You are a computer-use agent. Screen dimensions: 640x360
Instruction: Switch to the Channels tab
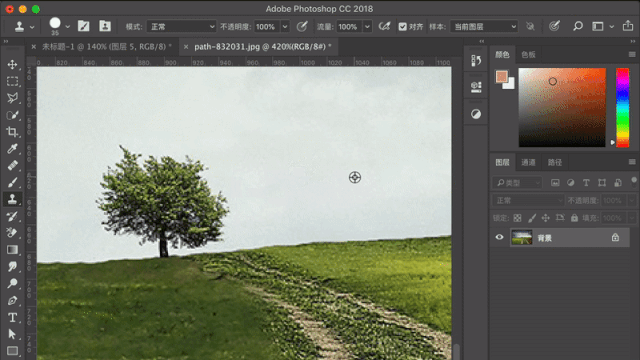point(528,162)
